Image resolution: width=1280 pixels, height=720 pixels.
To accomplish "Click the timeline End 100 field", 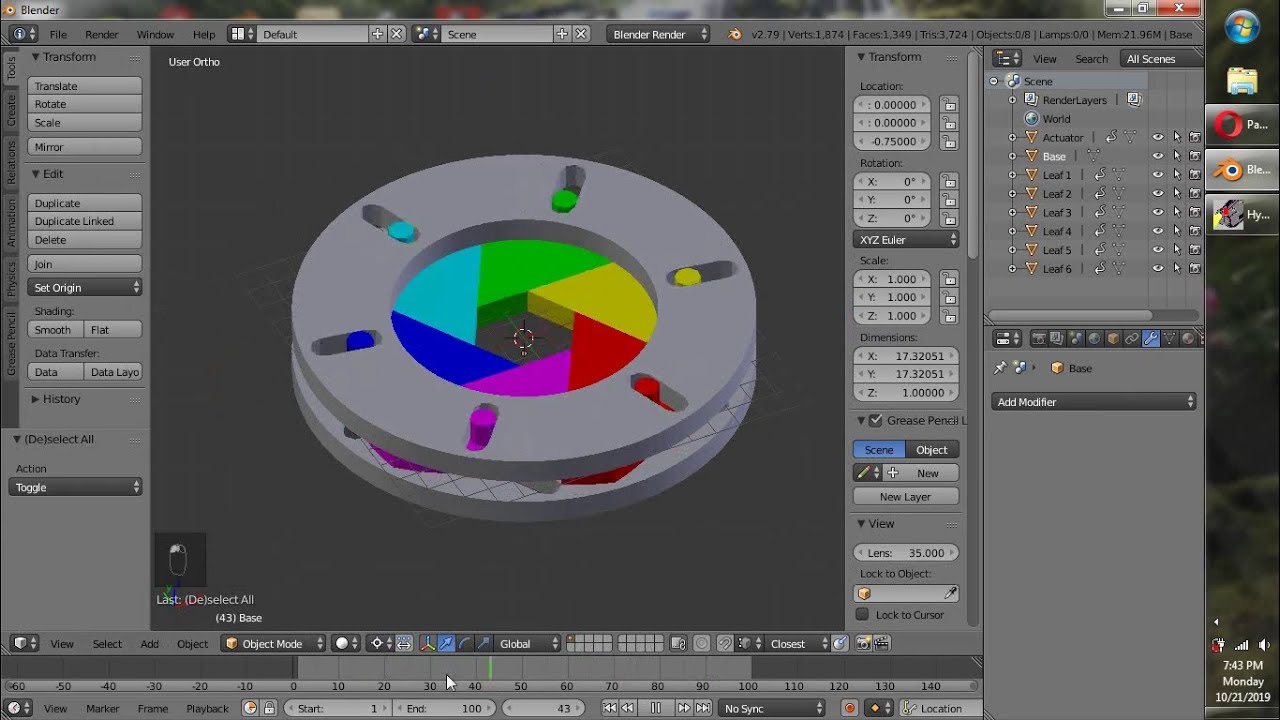I will coord(443,708).
